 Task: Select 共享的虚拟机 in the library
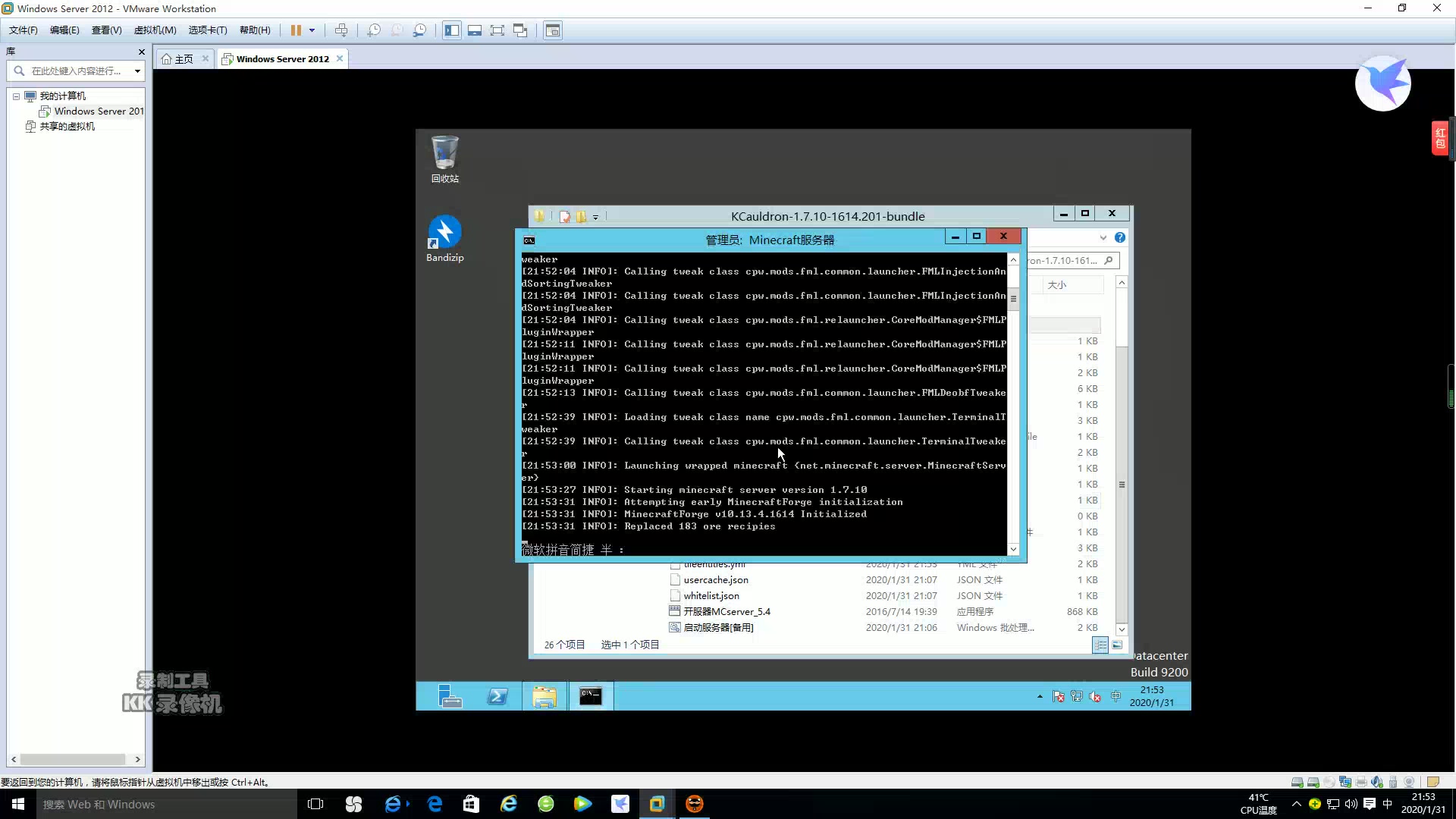click(67, 127)
